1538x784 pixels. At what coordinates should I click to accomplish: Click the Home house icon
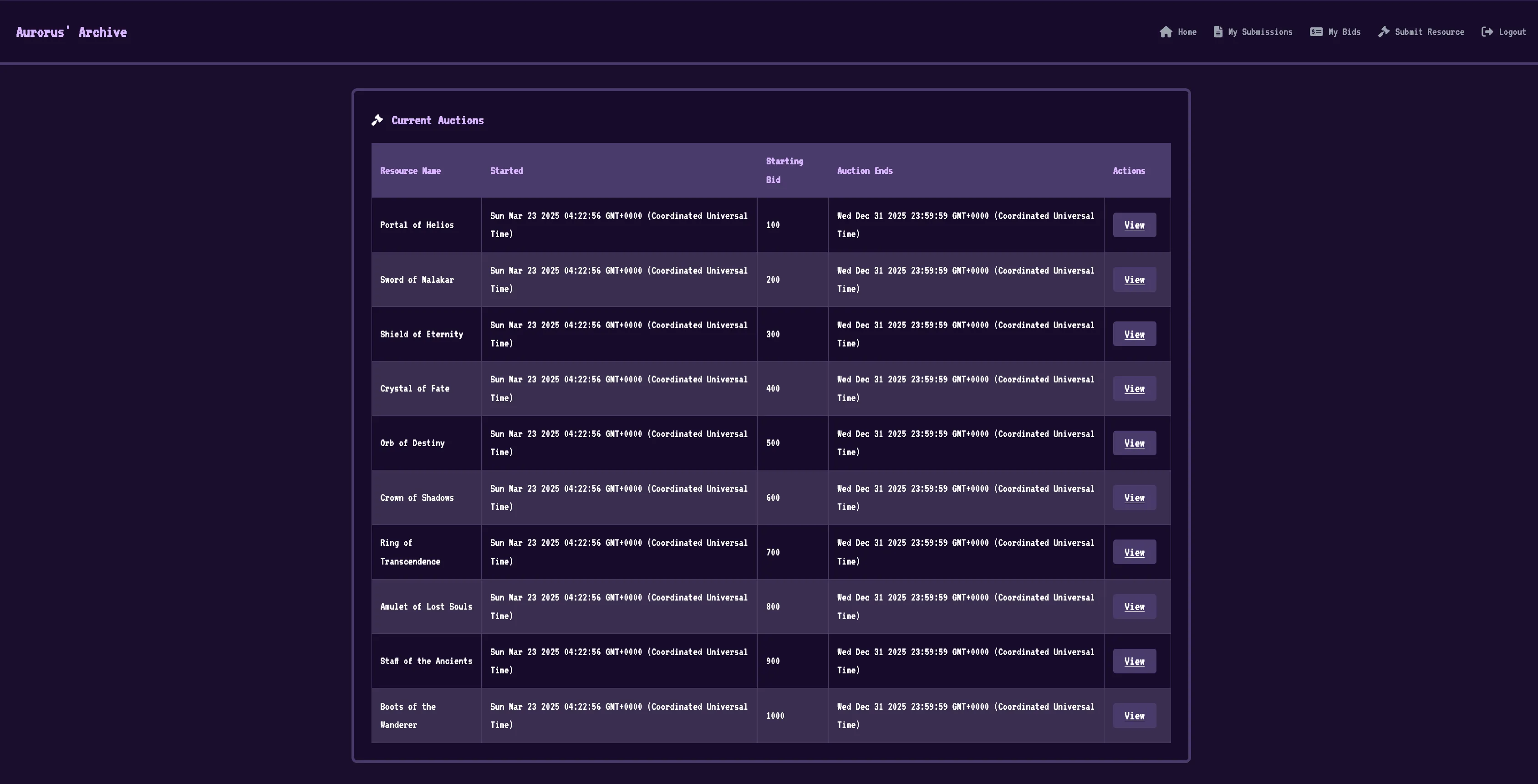coord(1166,32)
